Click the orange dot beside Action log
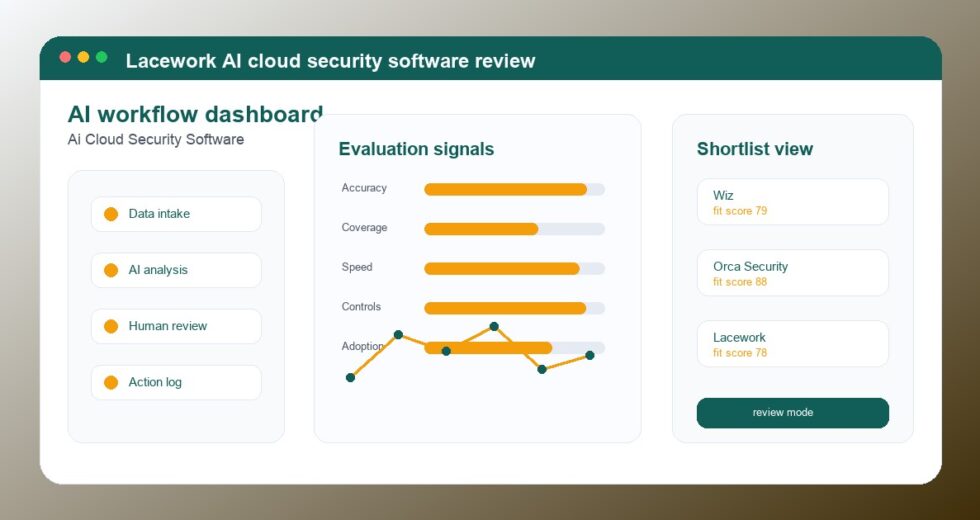Image resolution: width=980 pixels, height=520 pixels. point(111,382)
